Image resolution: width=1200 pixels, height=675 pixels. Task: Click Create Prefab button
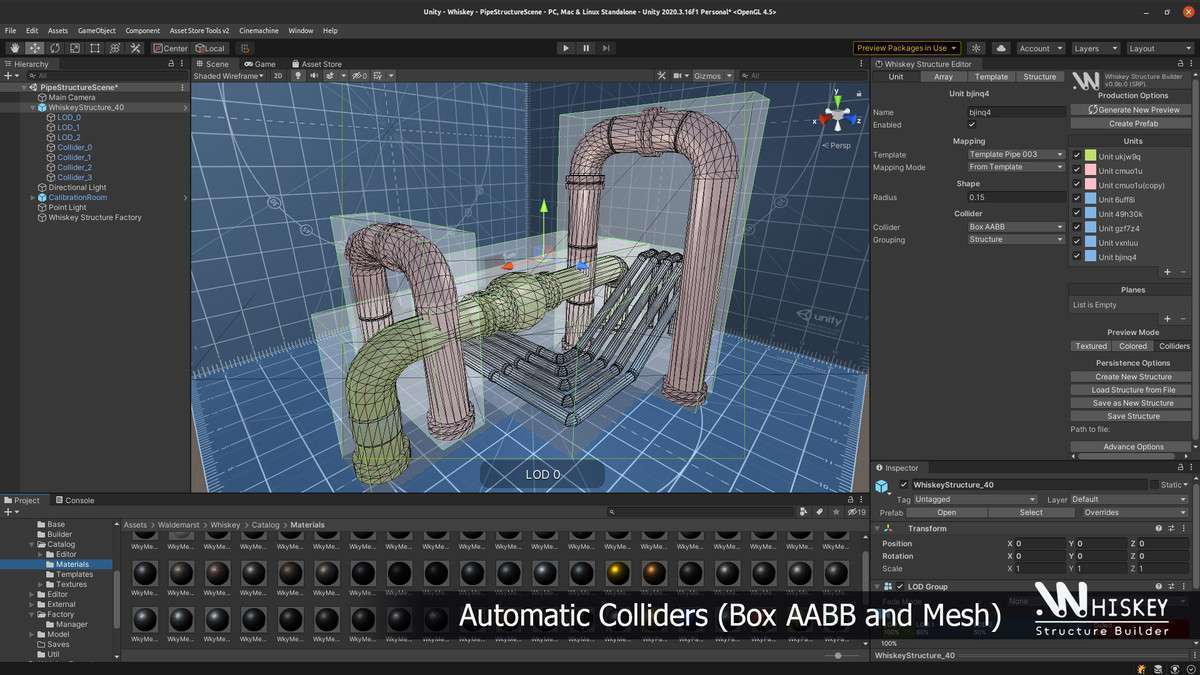[1133, 123]
